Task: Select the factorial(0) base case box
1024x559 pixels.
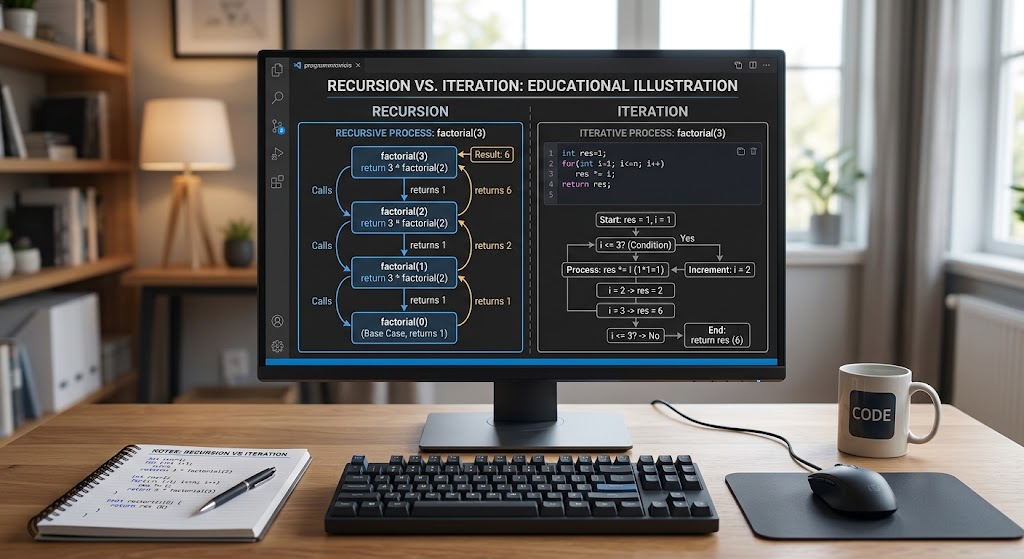Action: click(x=404, y=328)
